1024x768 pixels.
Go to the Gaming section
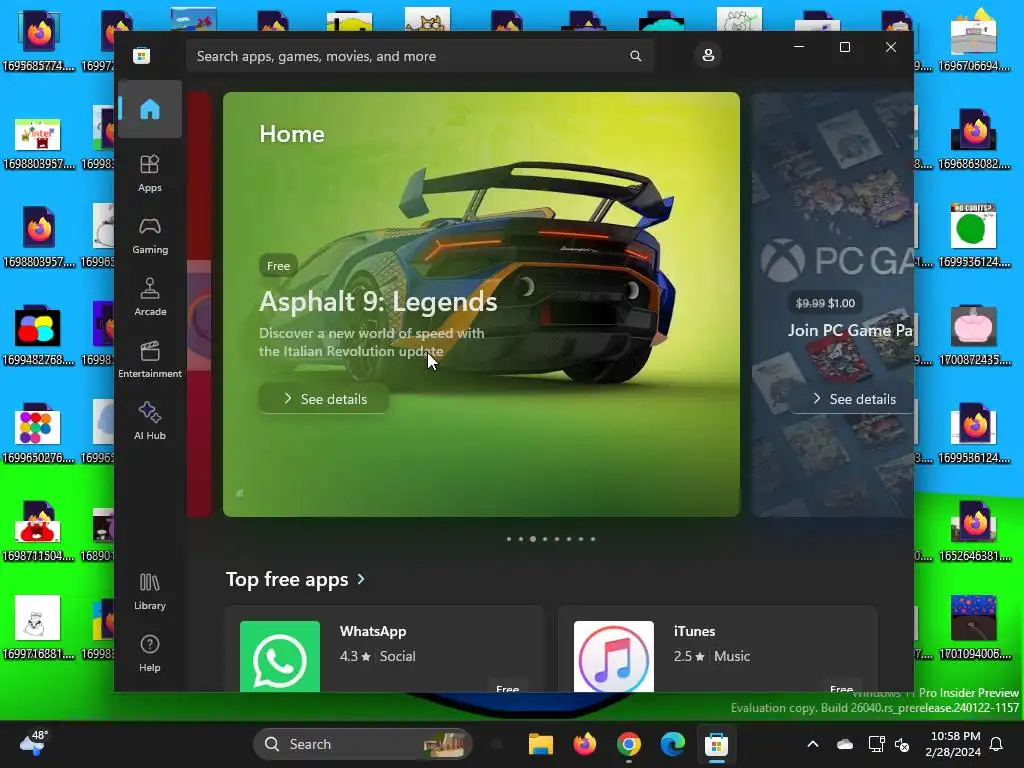click(x=150, y=235)
